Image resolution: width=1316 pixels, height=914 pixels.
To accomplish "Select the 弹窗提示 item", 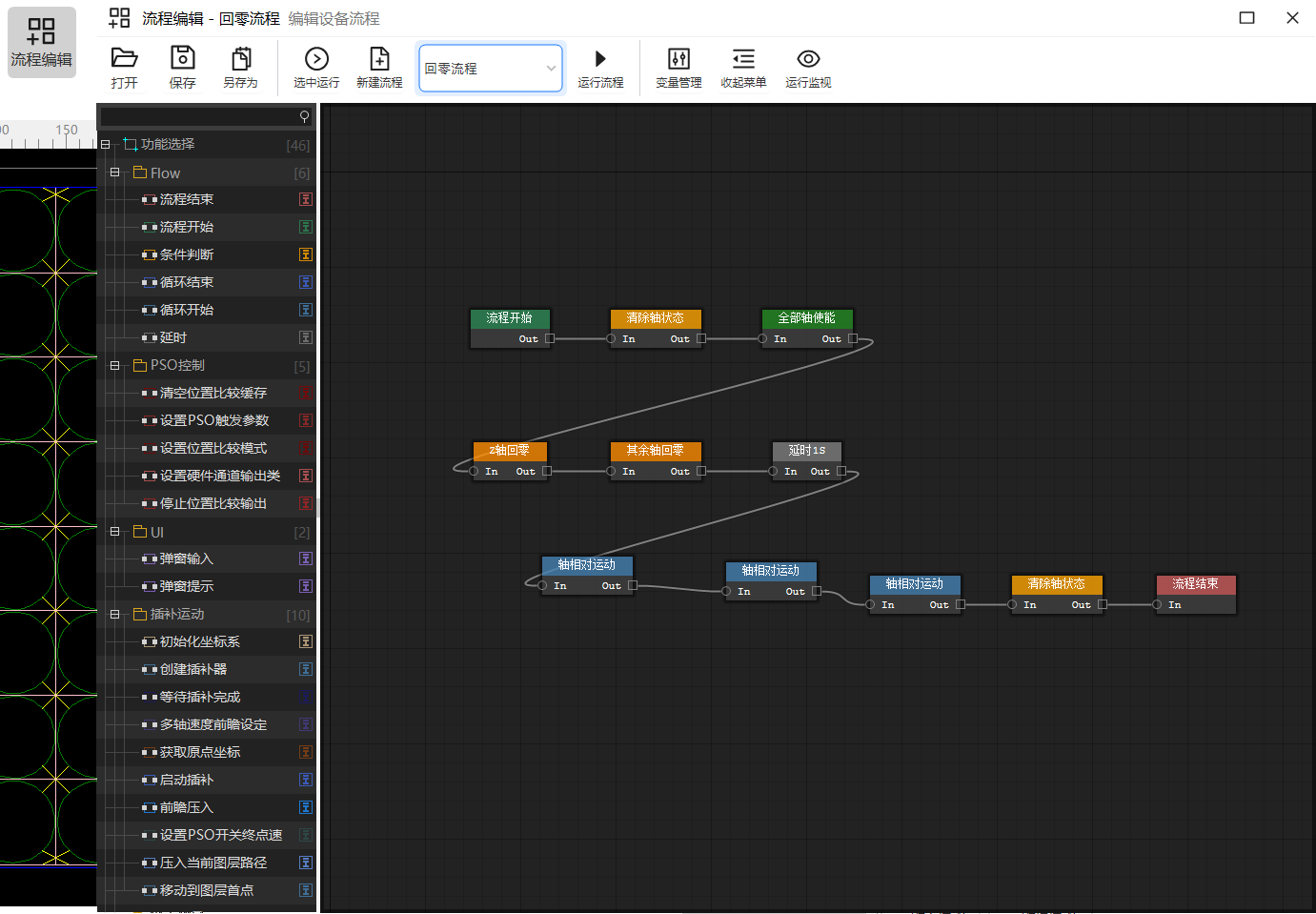I will 187,586.
